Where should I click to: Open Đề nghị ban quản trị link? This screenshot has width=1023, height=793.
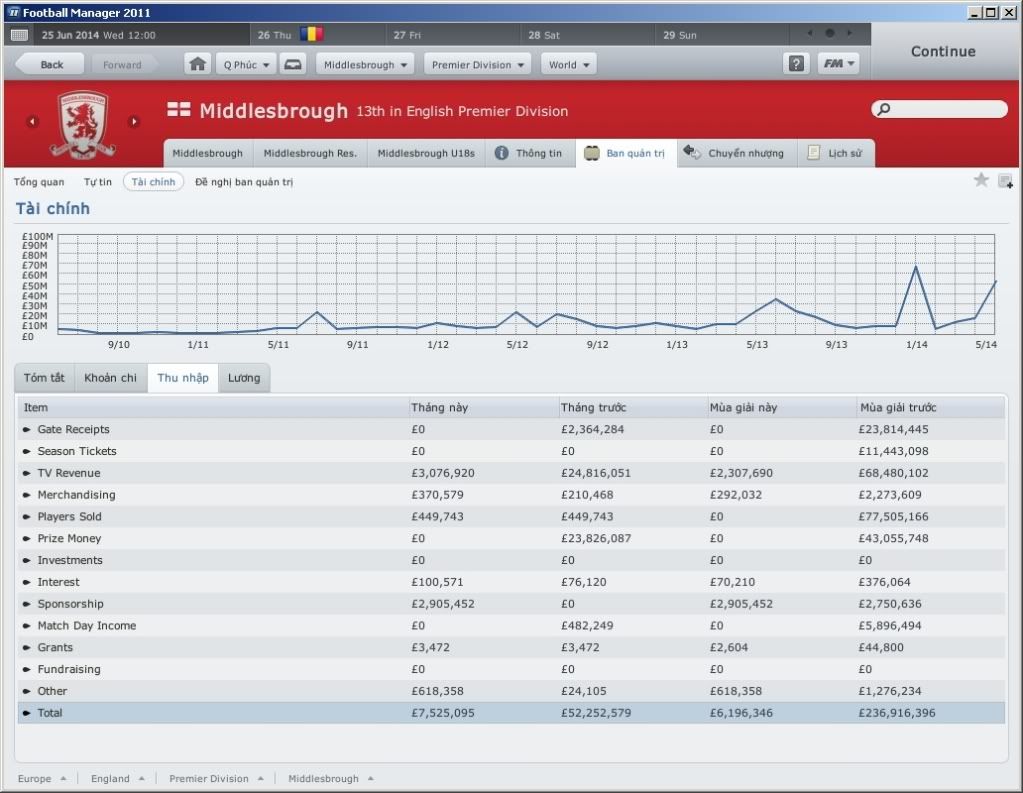pos(244,182)
